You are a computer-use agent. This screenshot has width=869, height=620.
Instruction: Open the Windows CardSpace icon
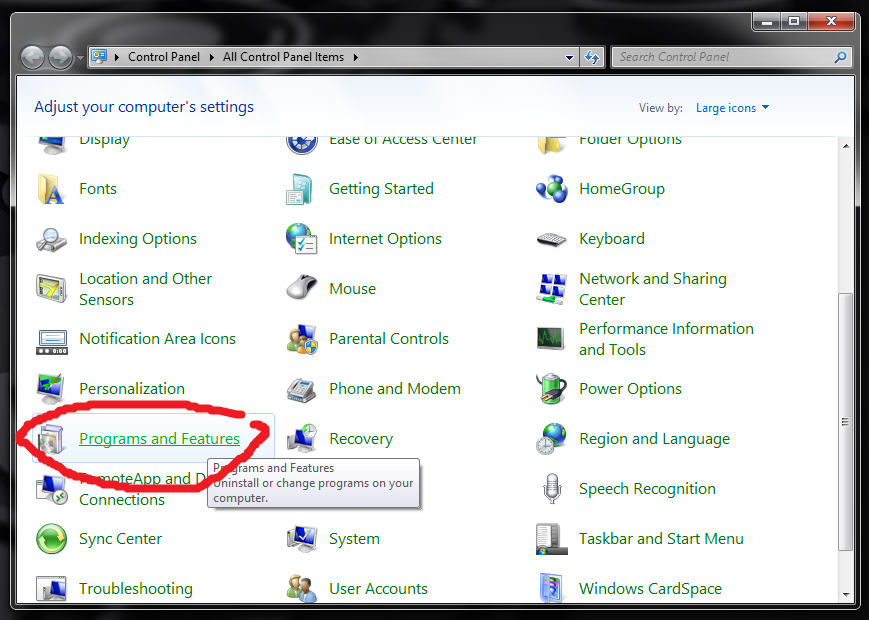click(551, 588)
